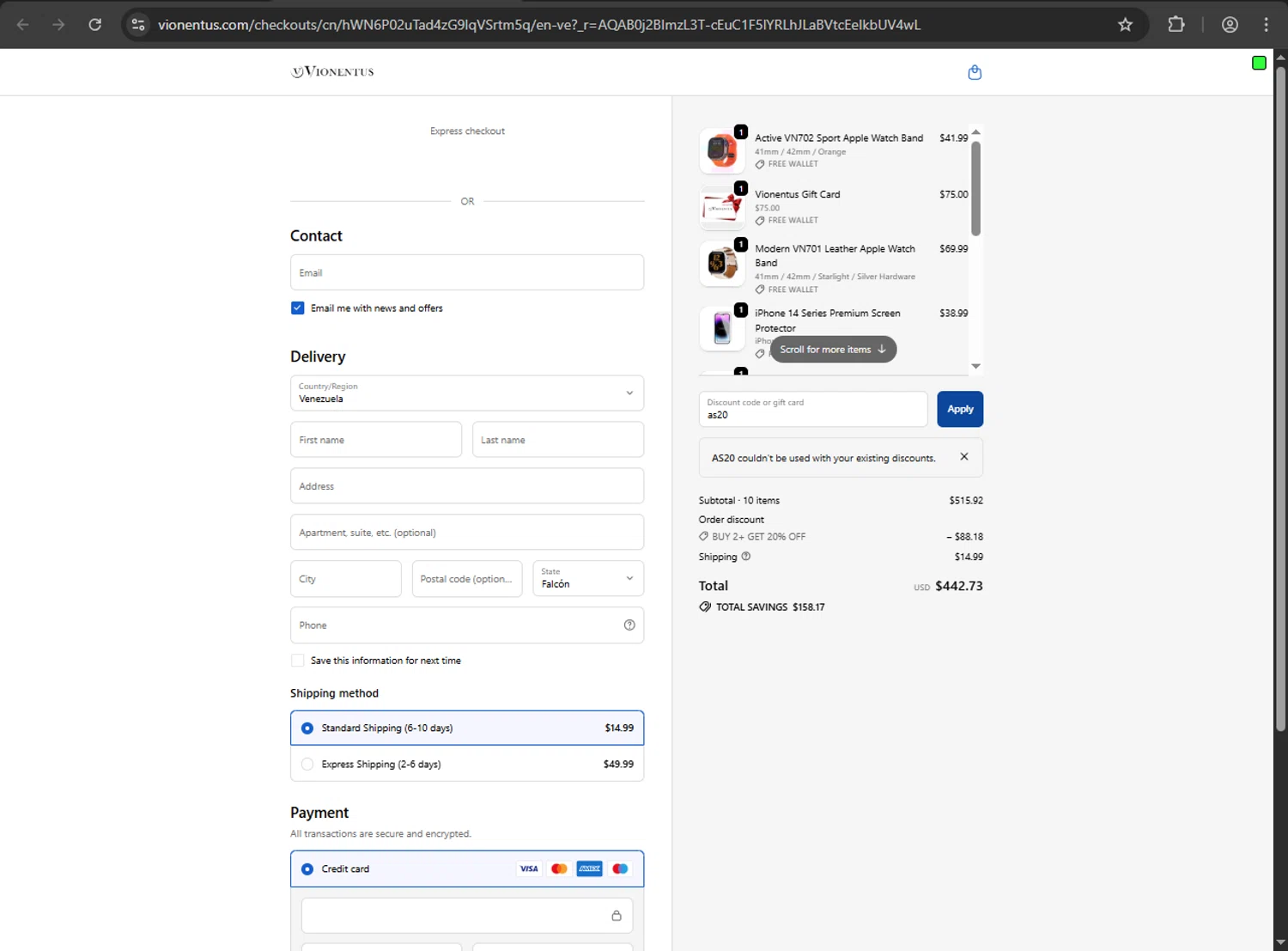1288x951 pixels.
Task: Check Save this information for next time
Action: point(298,661)
